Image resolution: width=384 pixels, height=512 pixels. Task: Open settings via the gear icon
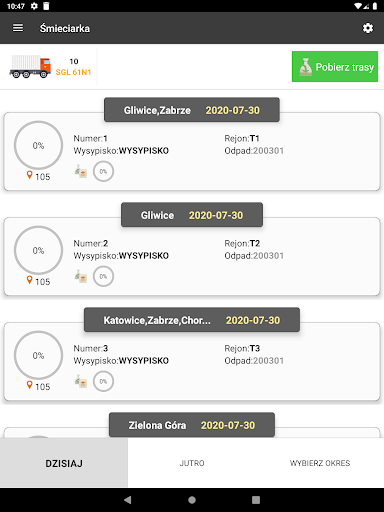pos(368,28)
